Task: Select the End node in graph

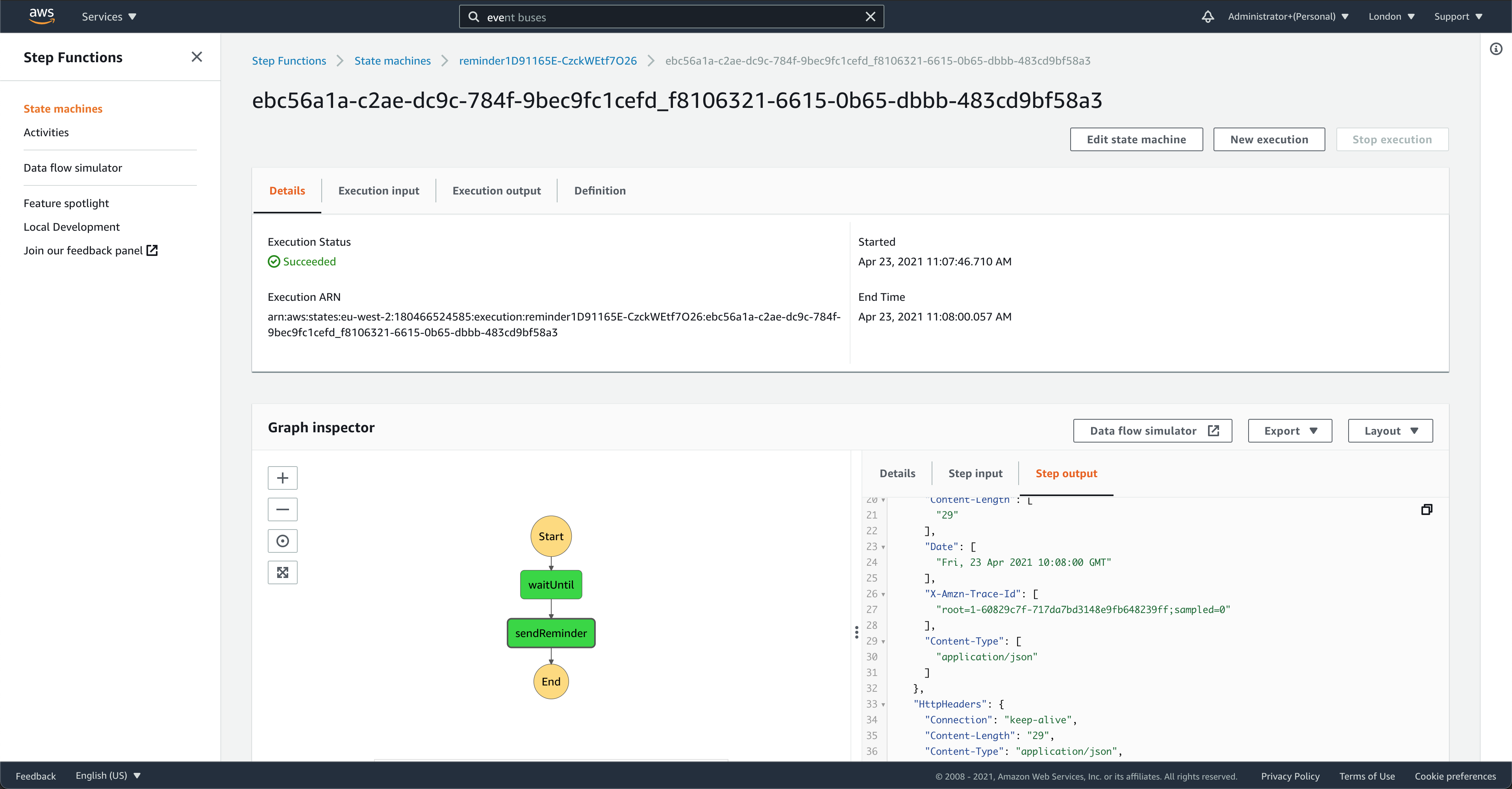Action: [550, 682]
